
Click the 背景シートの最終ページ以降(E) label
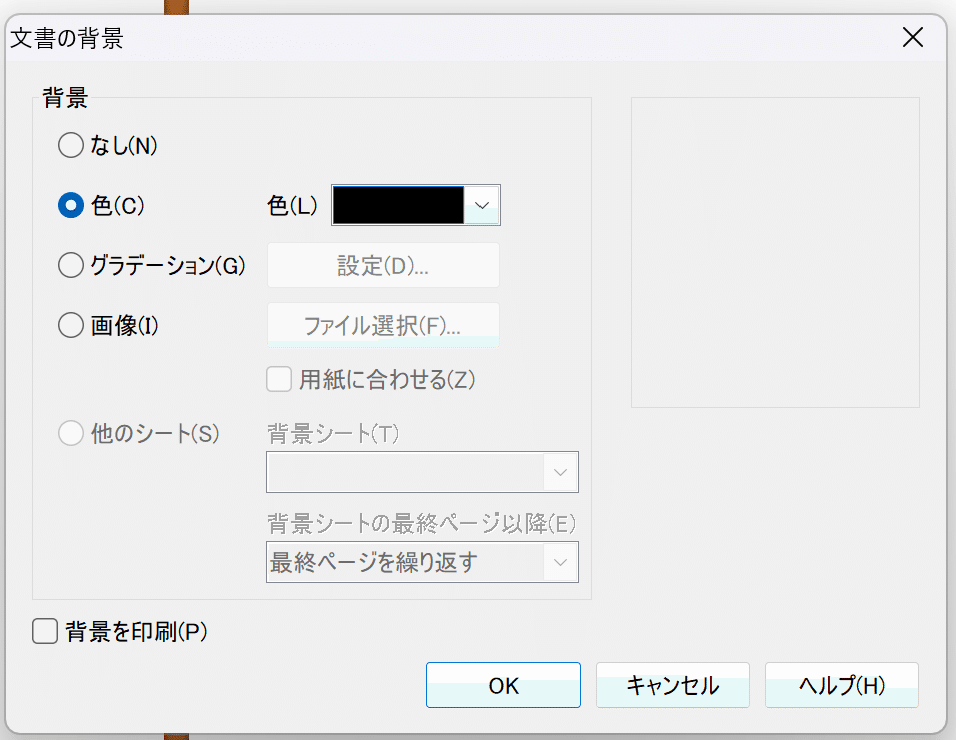click(x=421, y=524)
